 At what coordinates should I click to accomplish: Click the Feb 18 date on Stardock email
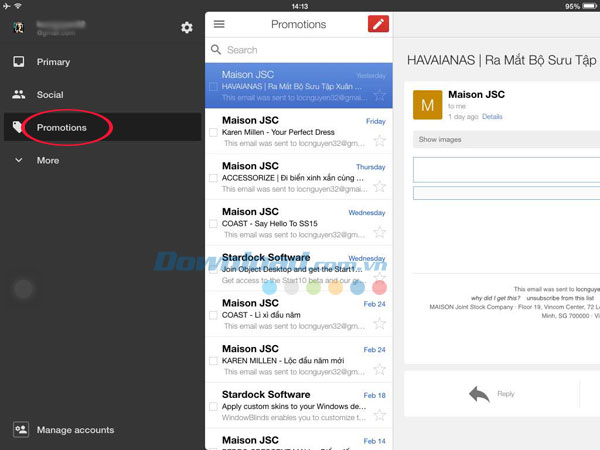374,395
